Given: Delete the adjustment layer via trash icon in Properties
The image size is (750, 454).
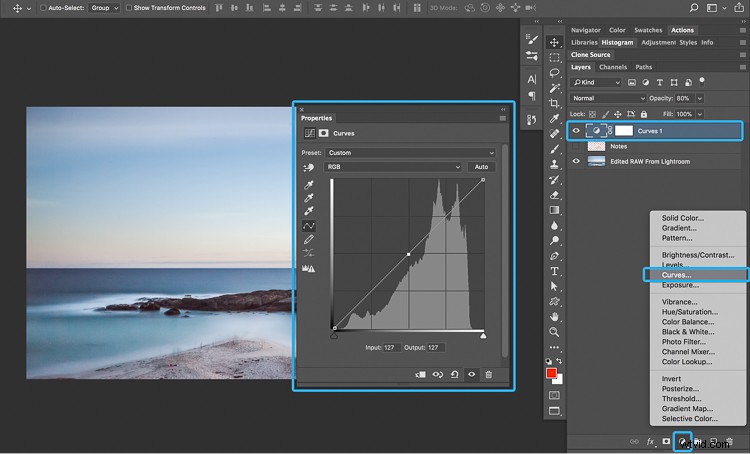Looking at the screenshot, I should click(x=488, y=375).
